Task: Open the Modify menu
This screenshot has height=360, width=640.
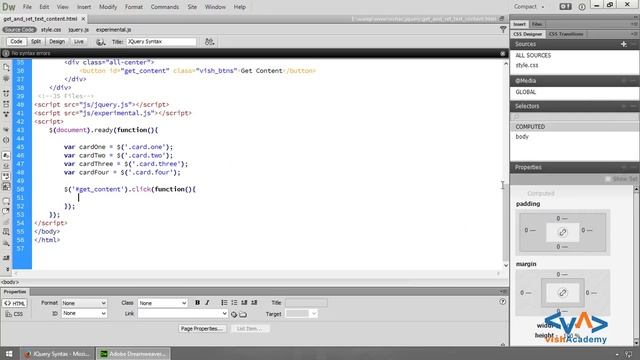Action: (x=108, y=7)
